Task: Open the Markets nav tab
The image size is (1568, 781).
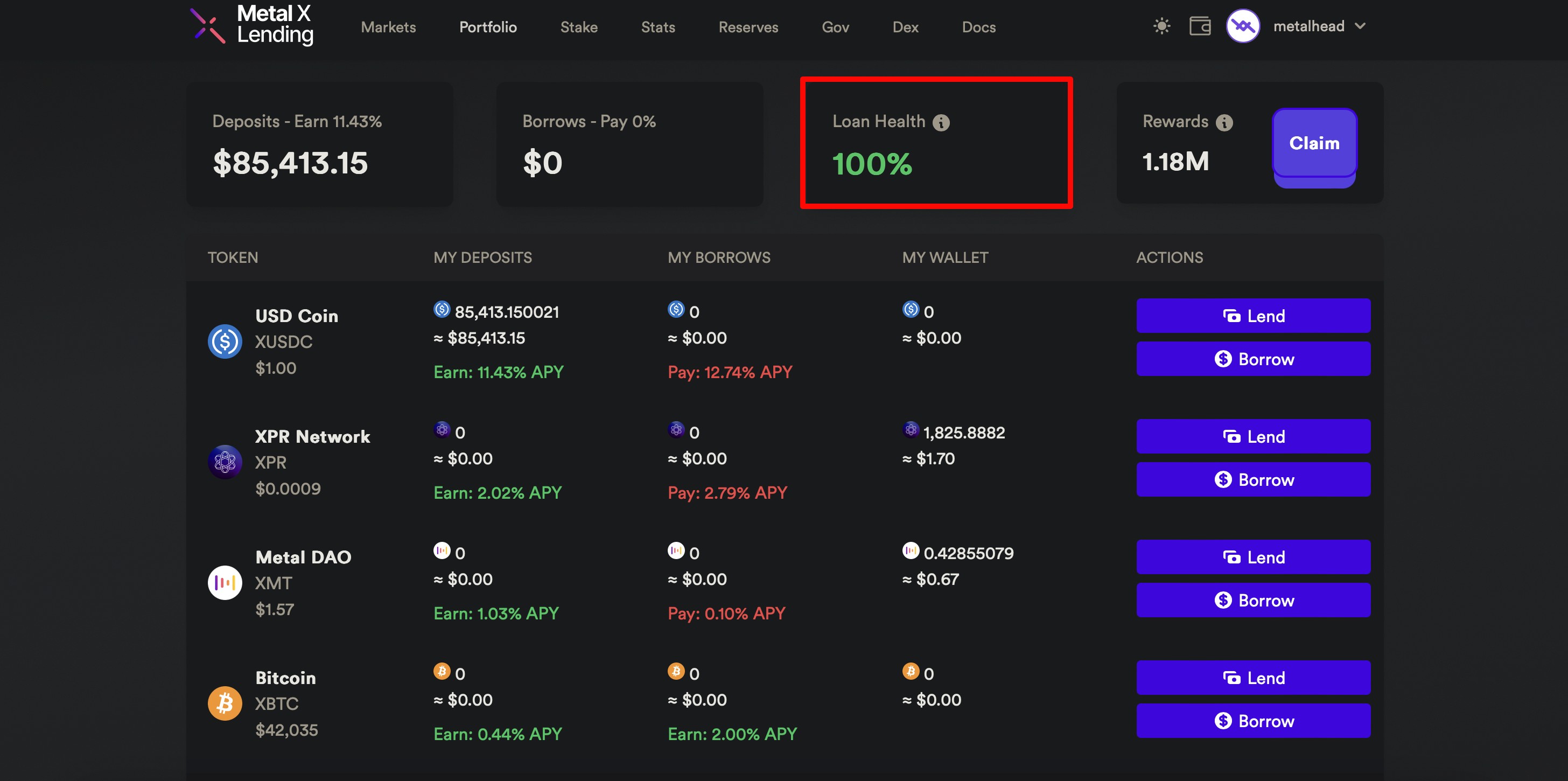Action: point(388,27)
